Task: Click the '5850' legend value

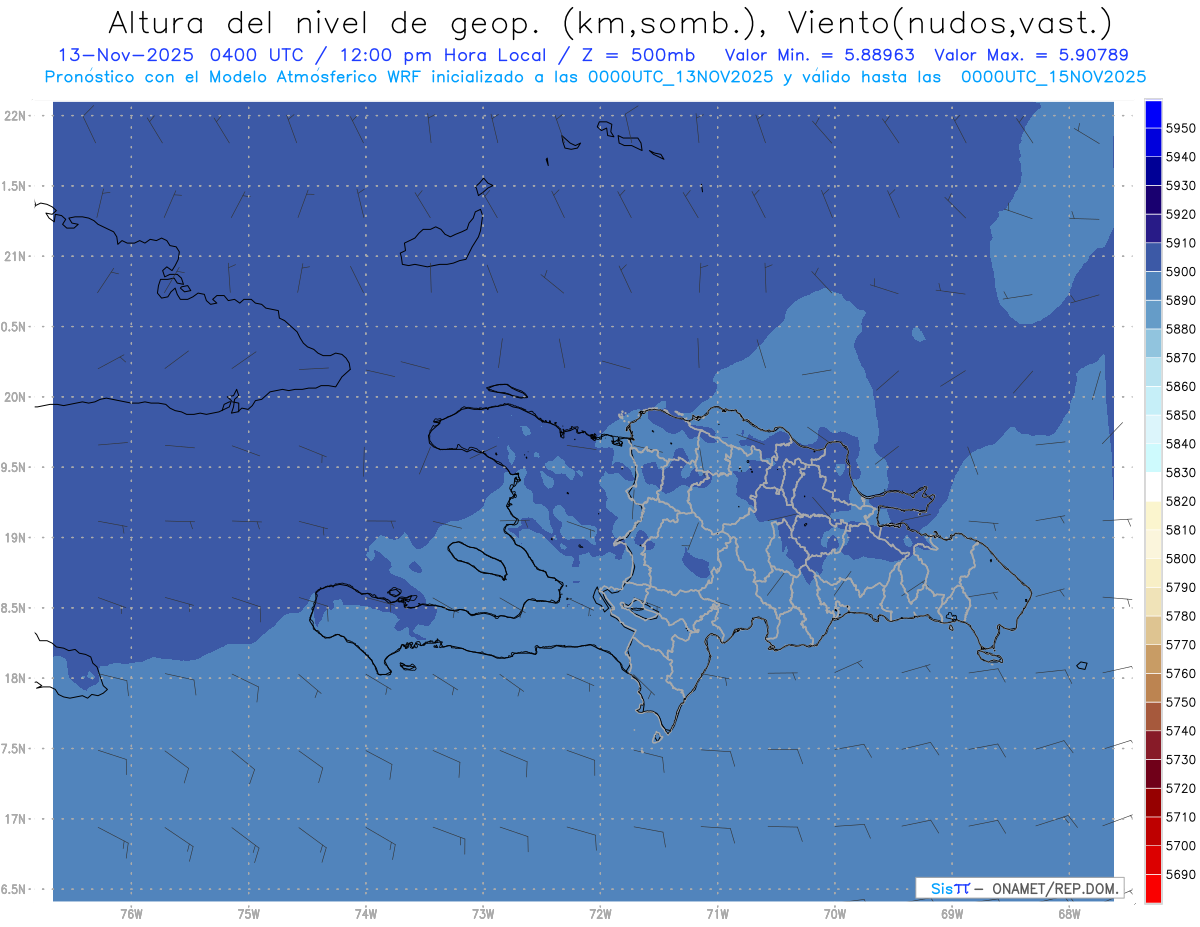Action: click(1180, 415)
